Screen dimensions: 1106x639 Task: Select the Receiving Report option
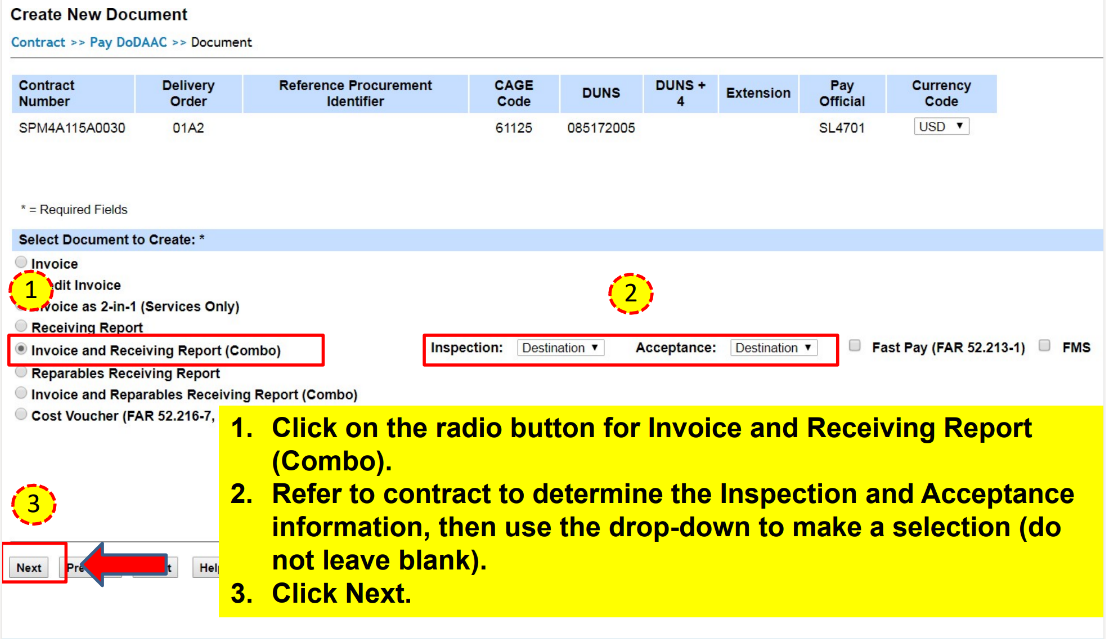(x=21, y=325)
